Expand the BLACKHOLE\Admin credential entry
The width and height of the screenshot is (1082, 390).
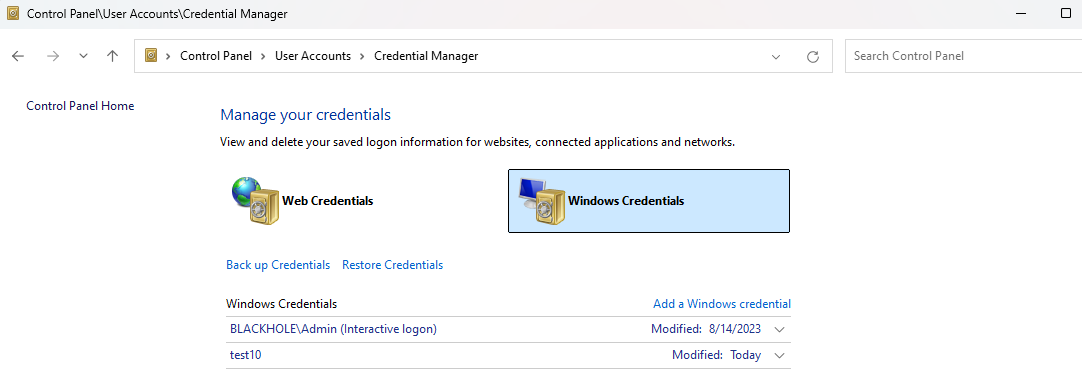[x=780, y=329]
